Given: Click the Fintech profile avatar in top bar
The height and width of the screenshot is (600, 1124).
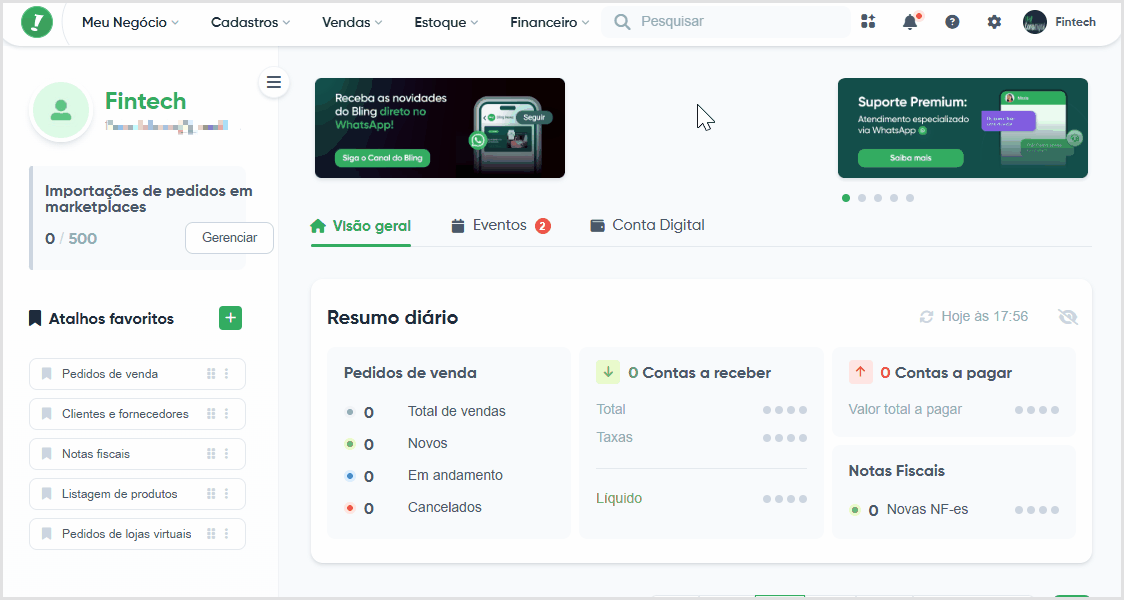Looking at the screenshot, I should point(1034,22).
